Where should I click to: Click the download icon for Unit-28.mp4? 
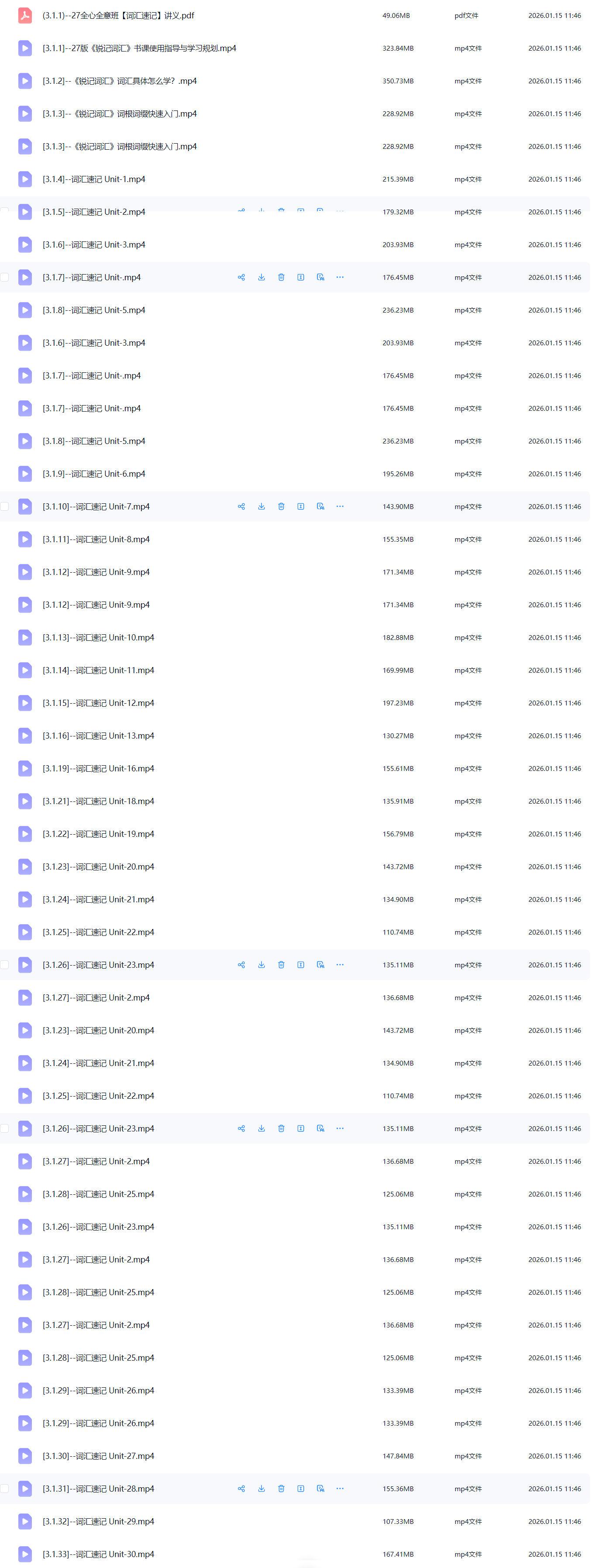pyautogui.click(x=261, y=1488)
